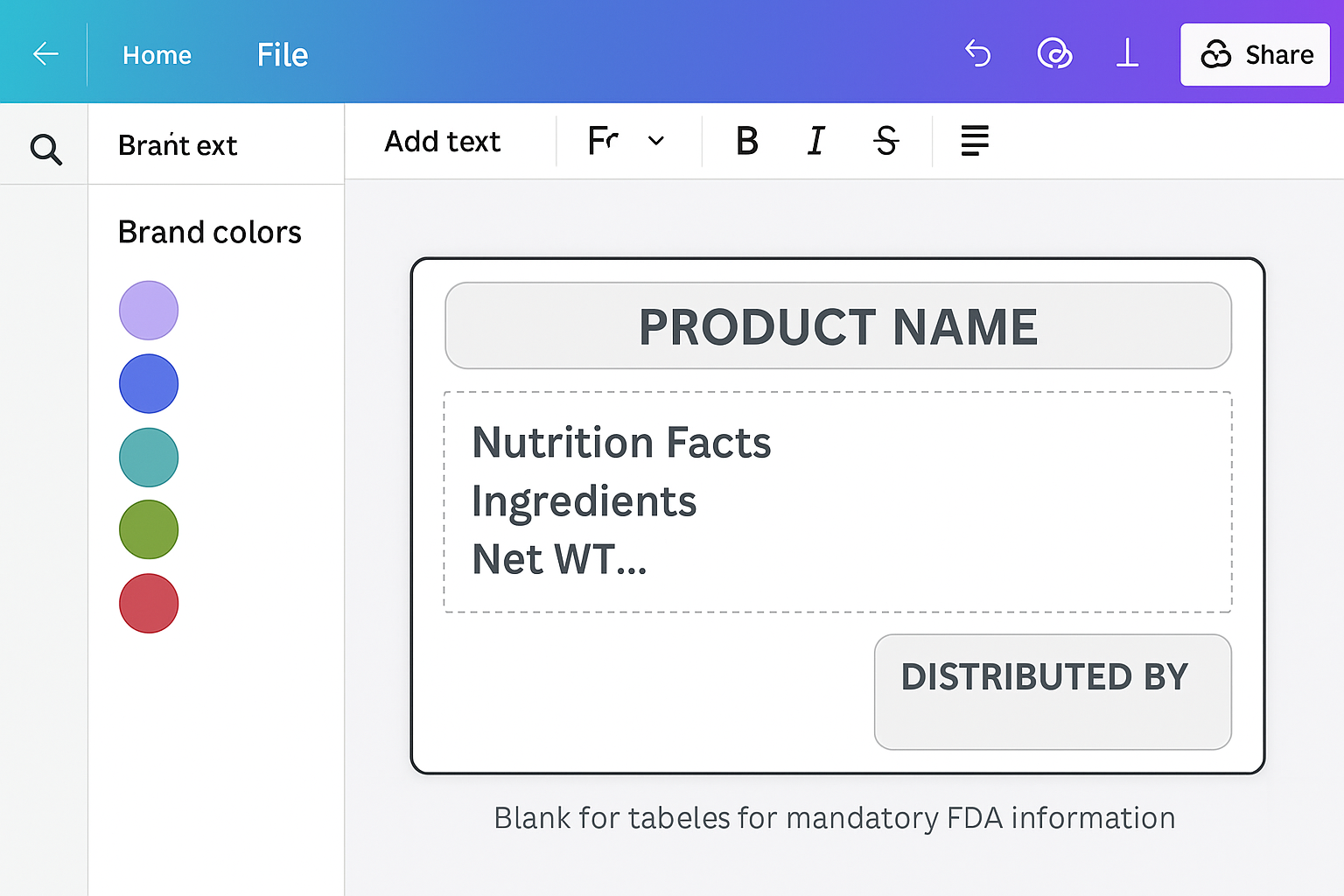Expand the font selector chevron
The image size is (1344, 896).
pyautogui.click(x=655, y=140)
